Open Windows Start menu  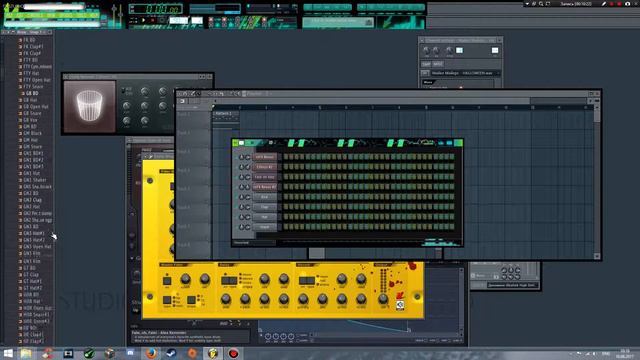[x=8, y=353]
